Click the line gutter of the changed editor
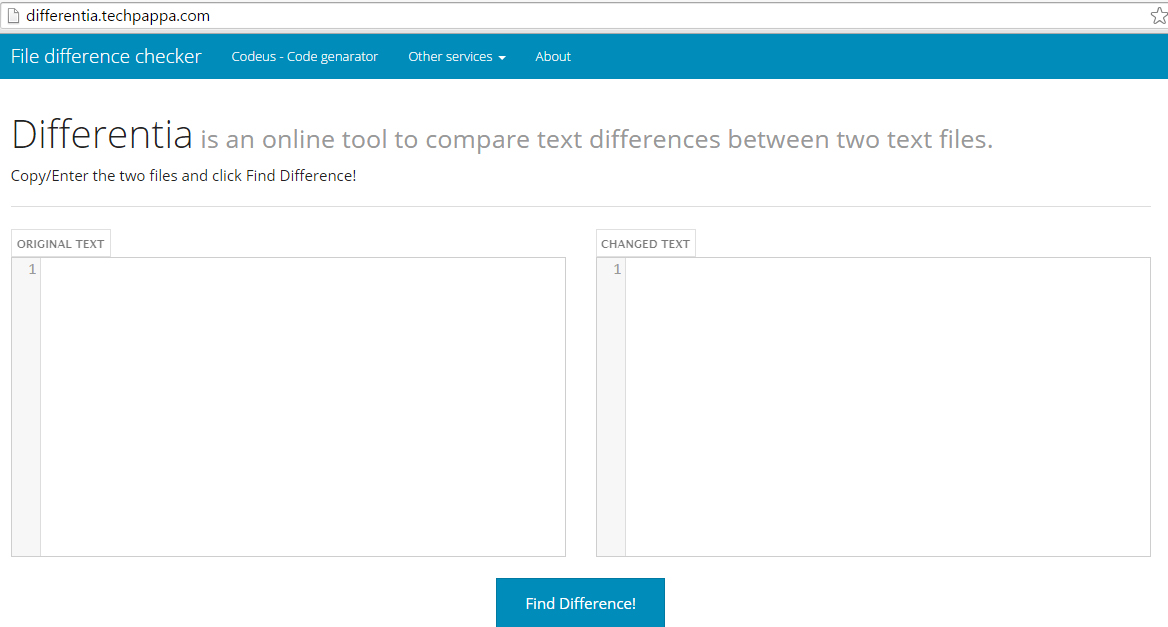1168x627 pixels. click(x=611, y=400)
